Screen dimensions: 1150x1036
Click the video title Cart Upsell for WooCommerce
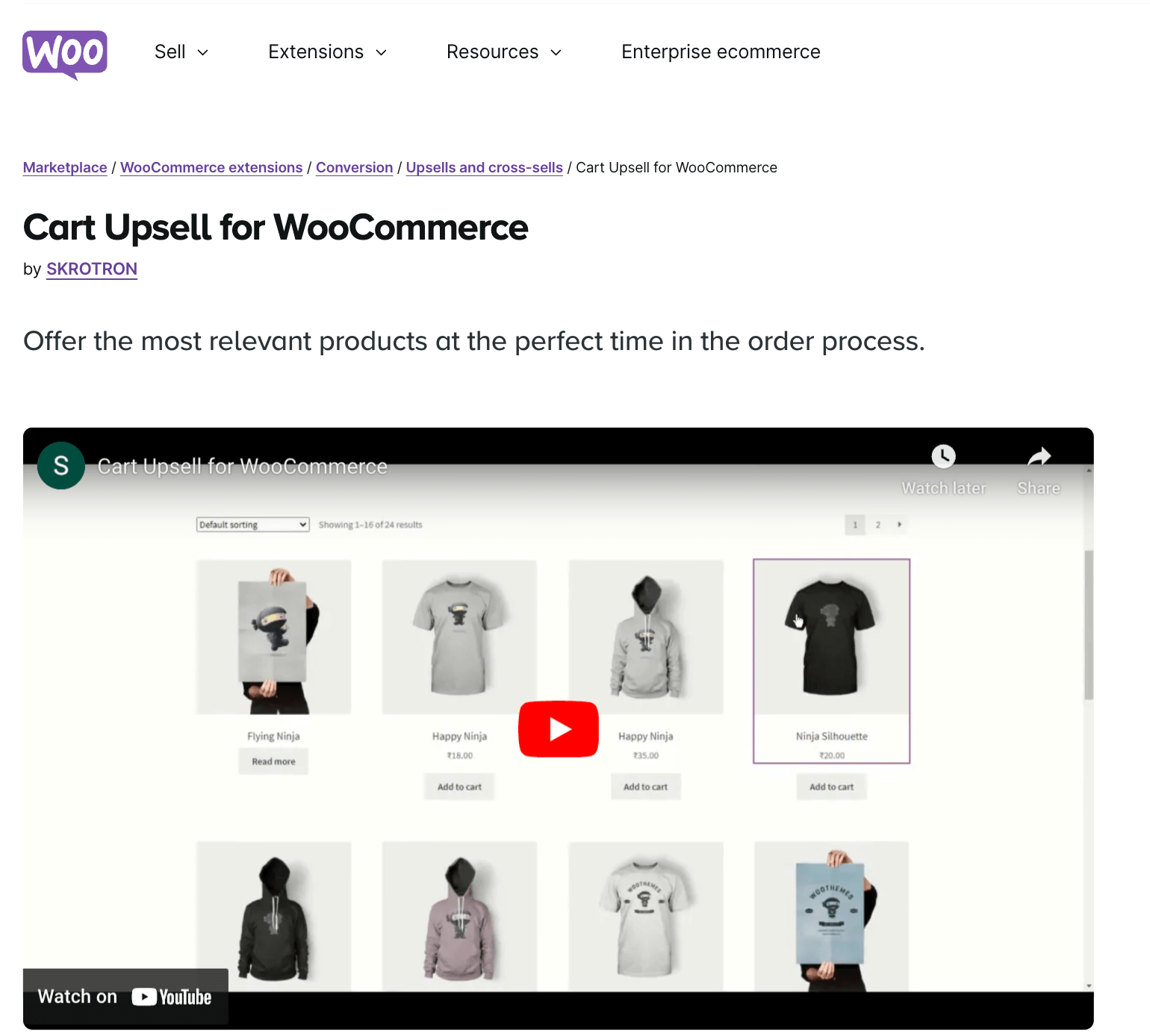point(242,466)
